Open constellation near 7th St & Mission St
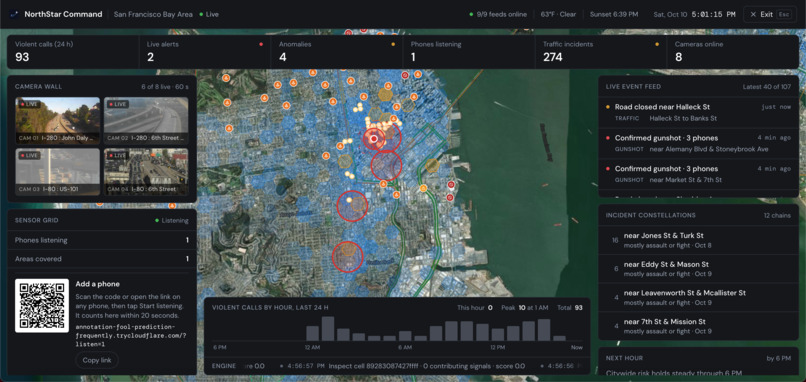The width and height of the screenshot is (806, 382). coord(699,326)
